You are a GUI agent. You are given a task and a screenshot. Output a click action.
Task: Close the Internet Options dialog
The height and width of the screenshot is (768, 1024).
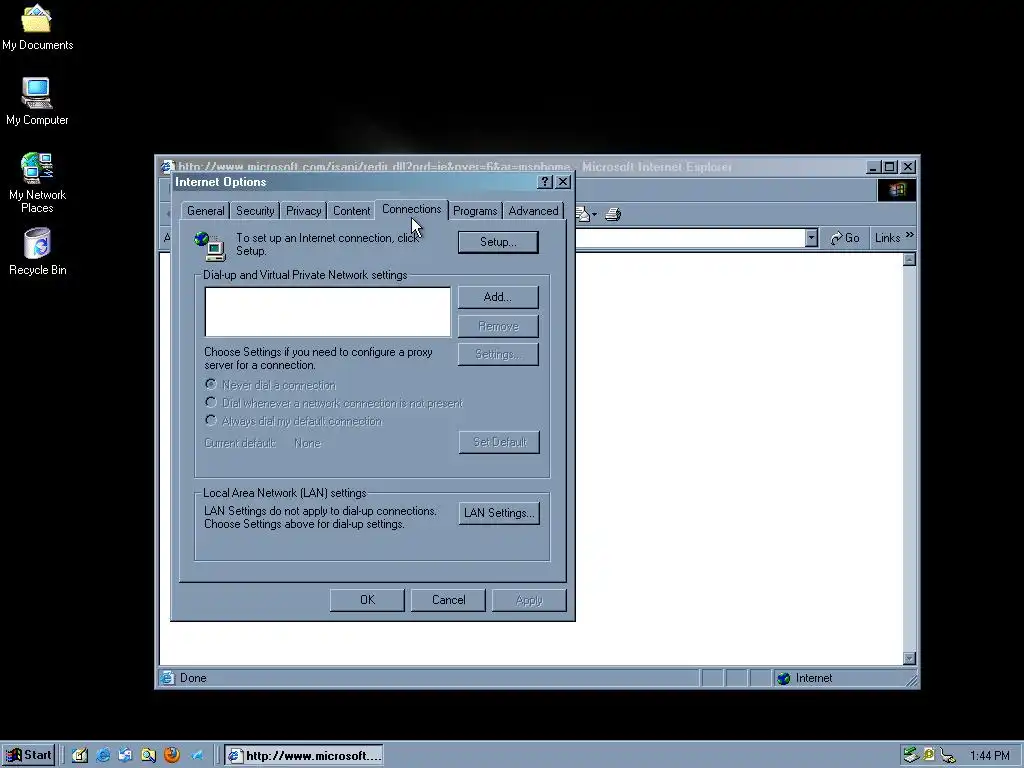pos(563,182)
